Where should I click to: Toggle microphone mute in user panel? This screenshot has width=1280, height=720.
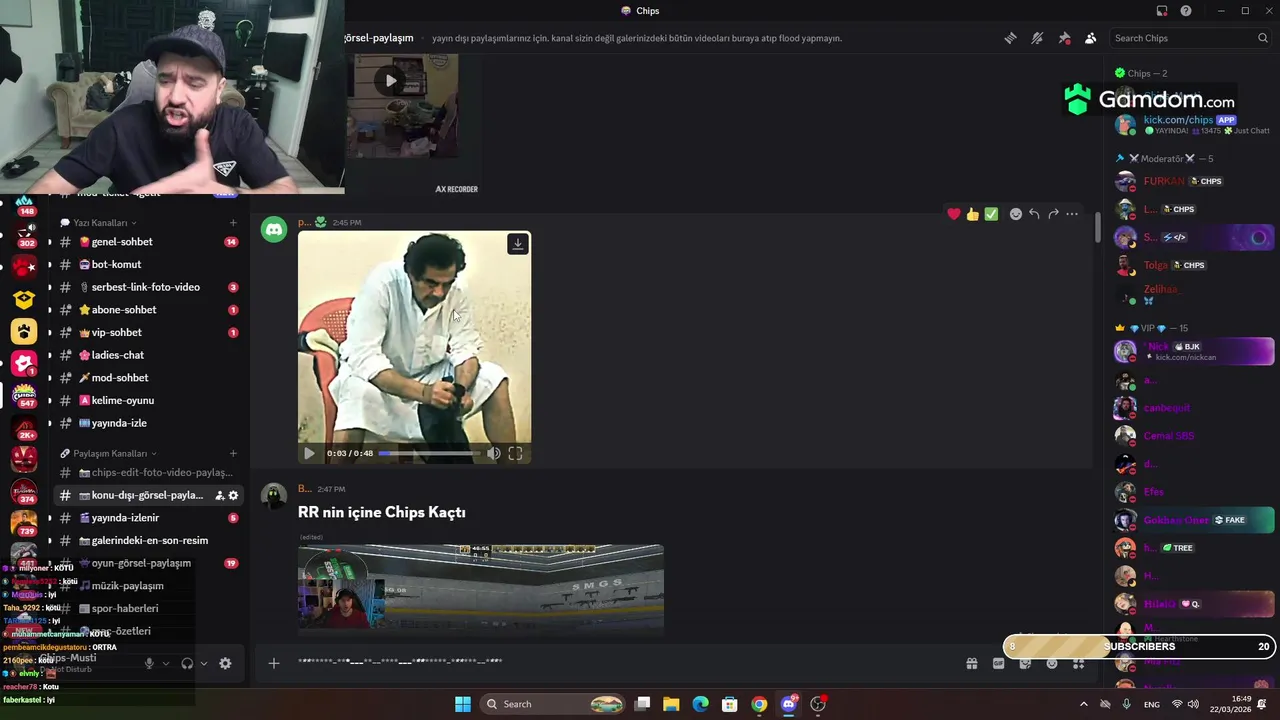[x=149, y=663]
